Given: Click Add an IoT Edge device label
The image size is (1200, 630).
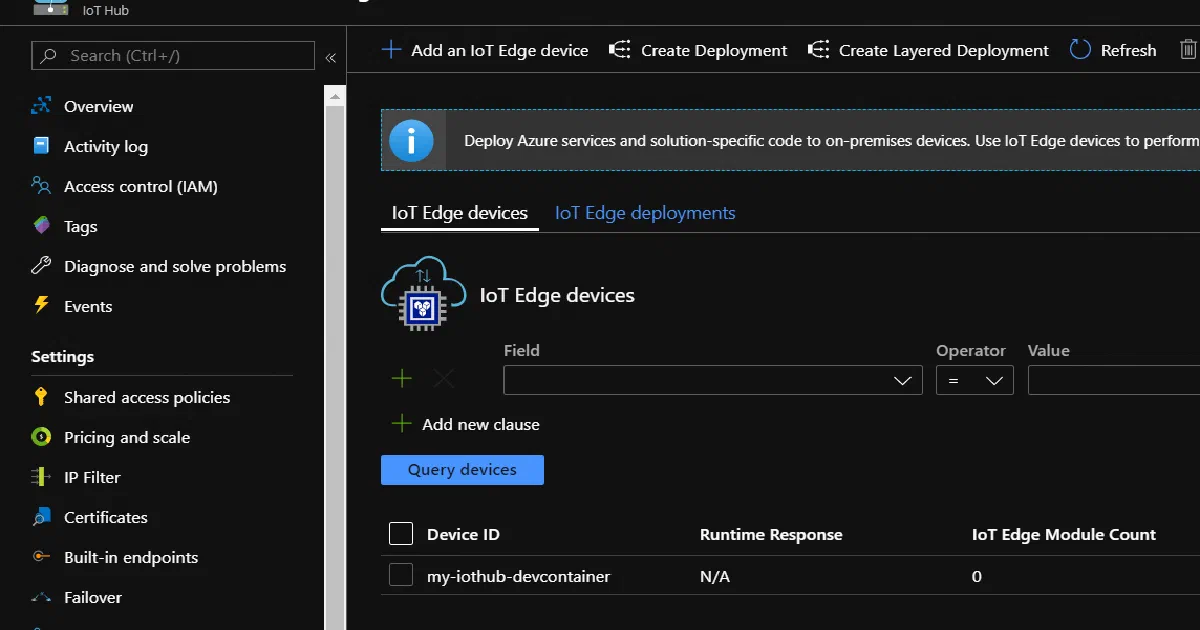Looking at the screenshot, I should point(500,50).
